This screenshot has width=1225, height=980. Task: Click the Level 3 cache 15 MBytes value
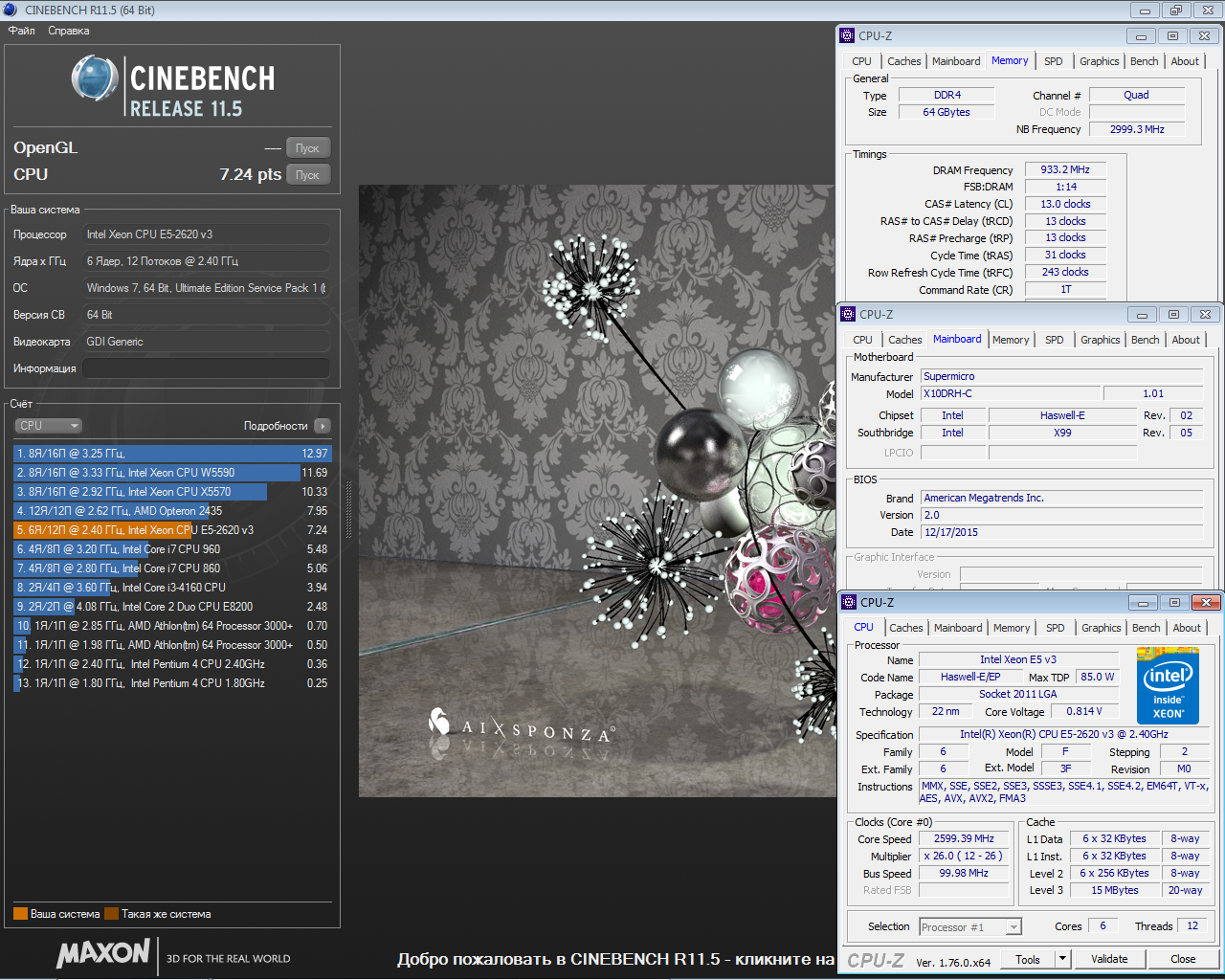1115,890
